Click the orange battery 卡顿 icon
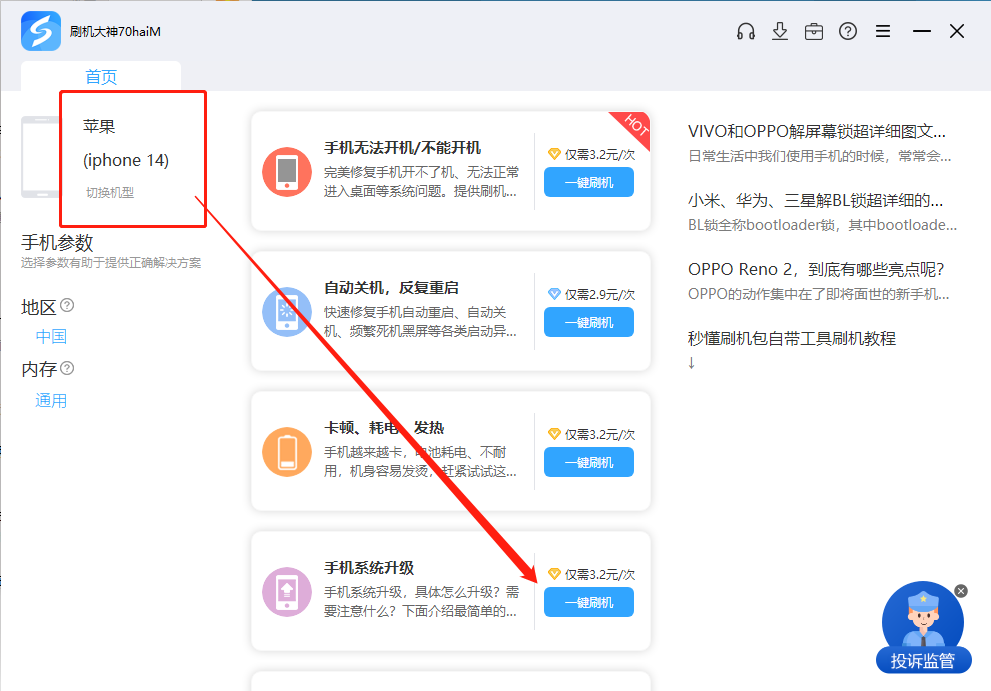Screen dimensions: 991x691 pos(287,451)
